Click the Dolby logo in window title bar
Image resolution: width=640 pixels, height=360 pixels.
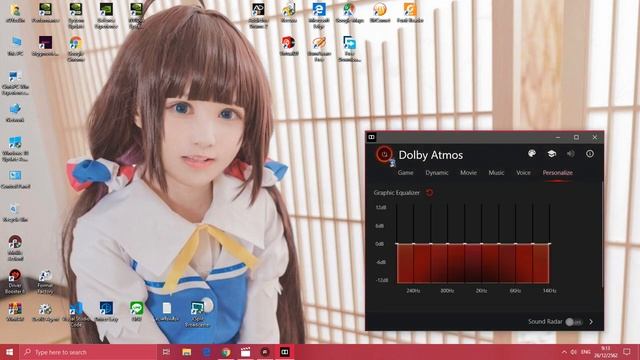371,137
